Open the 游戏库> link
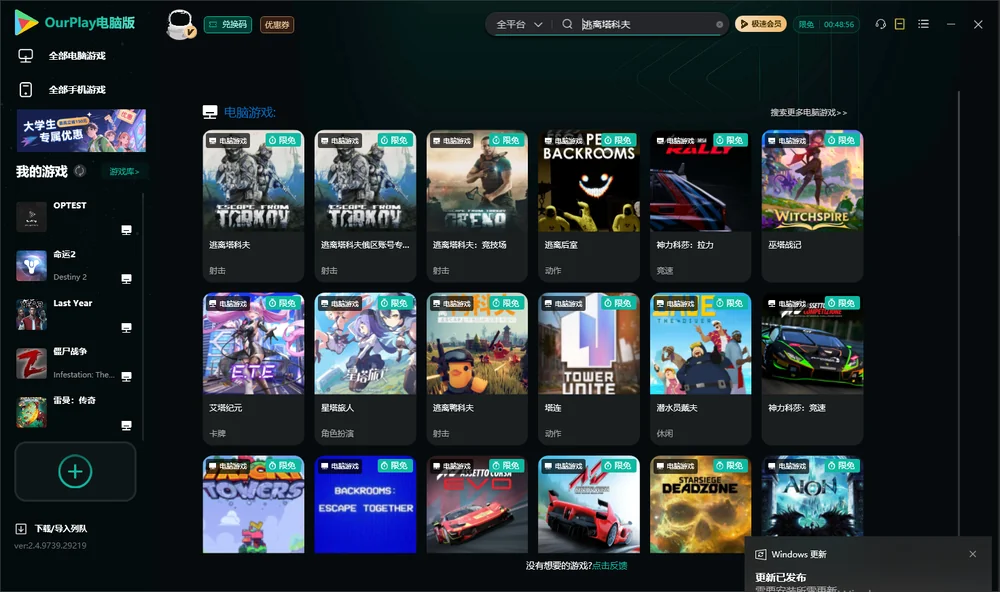The width and height of the screenshot is (1000, 592). (124, 172)
